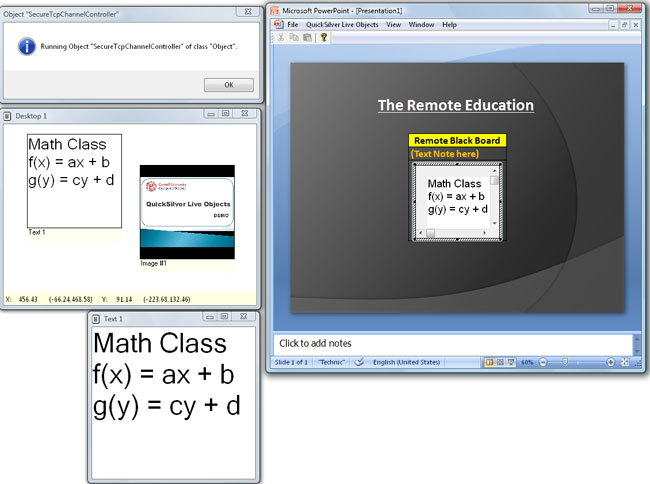Open the Window menu

(x=422, y=24)
